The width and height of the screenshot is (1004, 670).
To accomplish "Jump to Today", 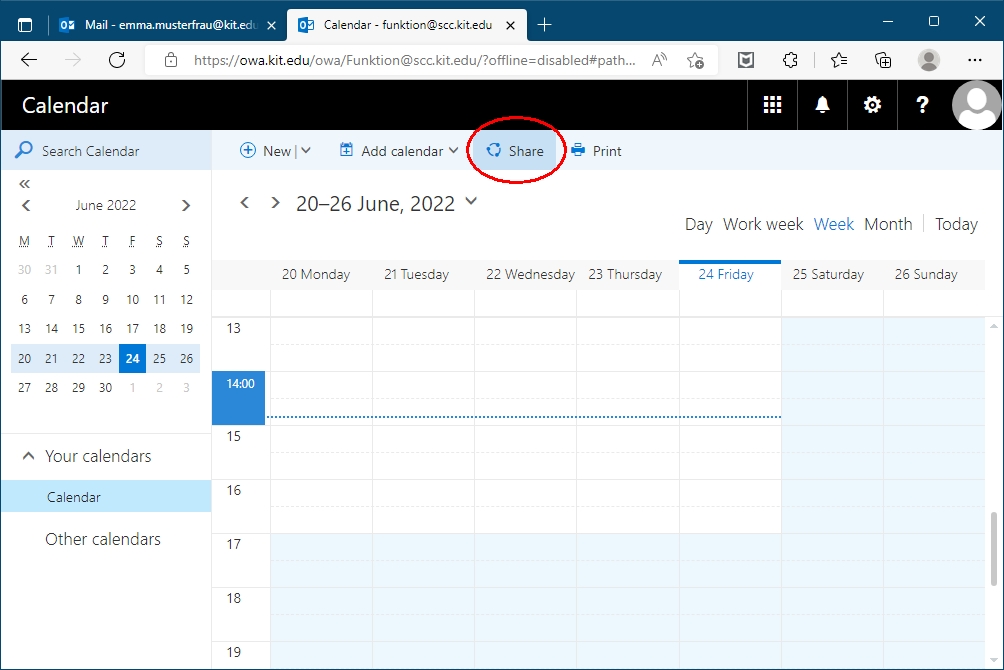I will click(x=956, y=224).
